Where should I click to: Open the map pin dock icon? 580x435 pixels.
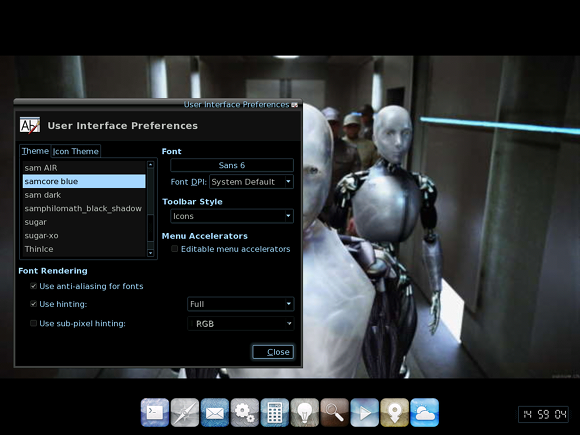pyautogui.click(x=394, y=412)
